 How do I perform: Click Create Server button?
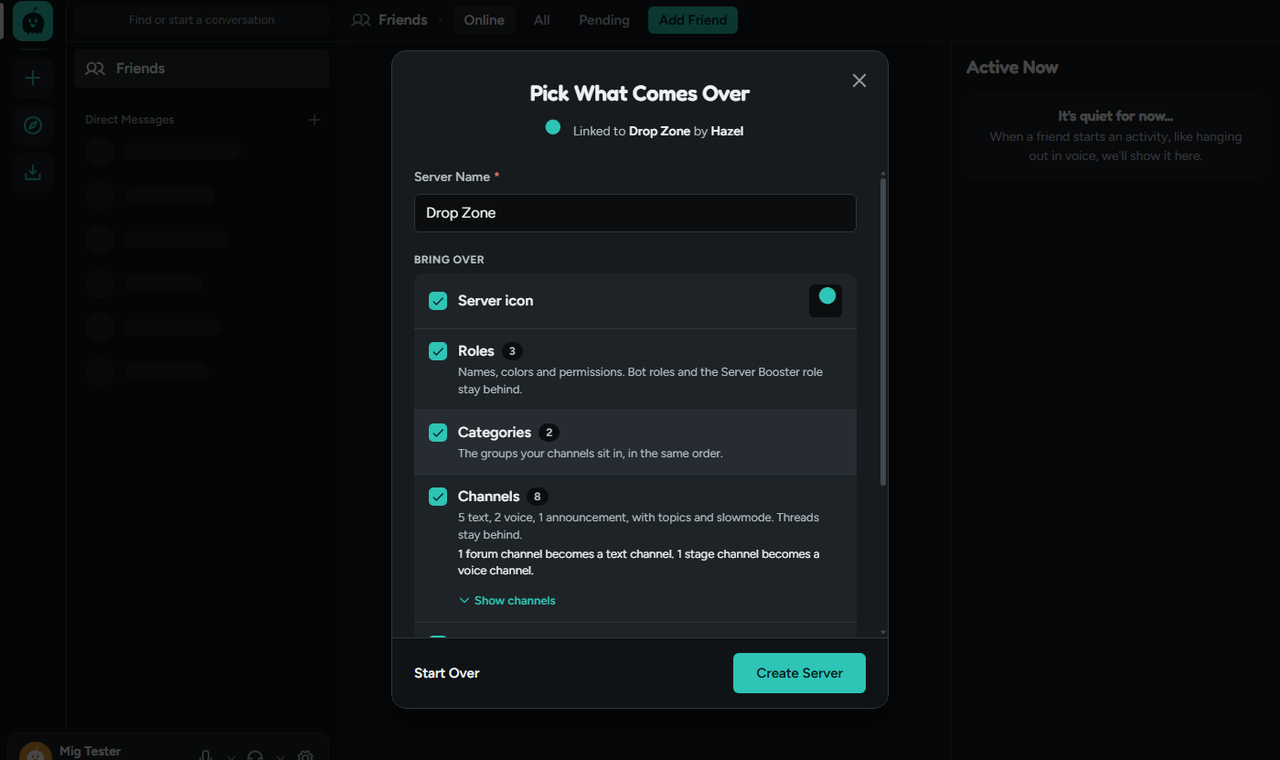[799, 673]
